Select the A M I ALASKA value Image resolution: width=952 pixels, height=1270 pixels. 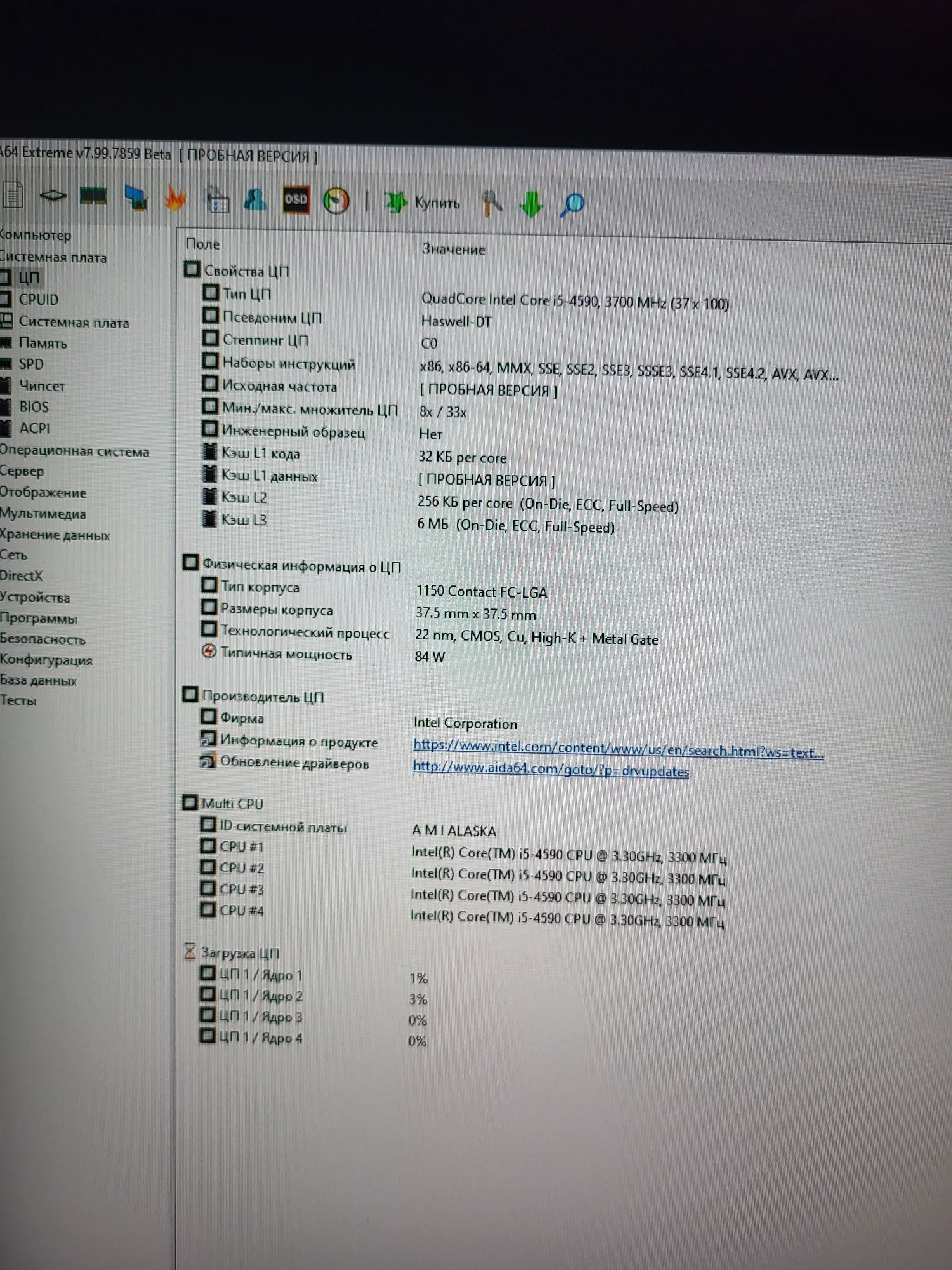click(454, 831)
